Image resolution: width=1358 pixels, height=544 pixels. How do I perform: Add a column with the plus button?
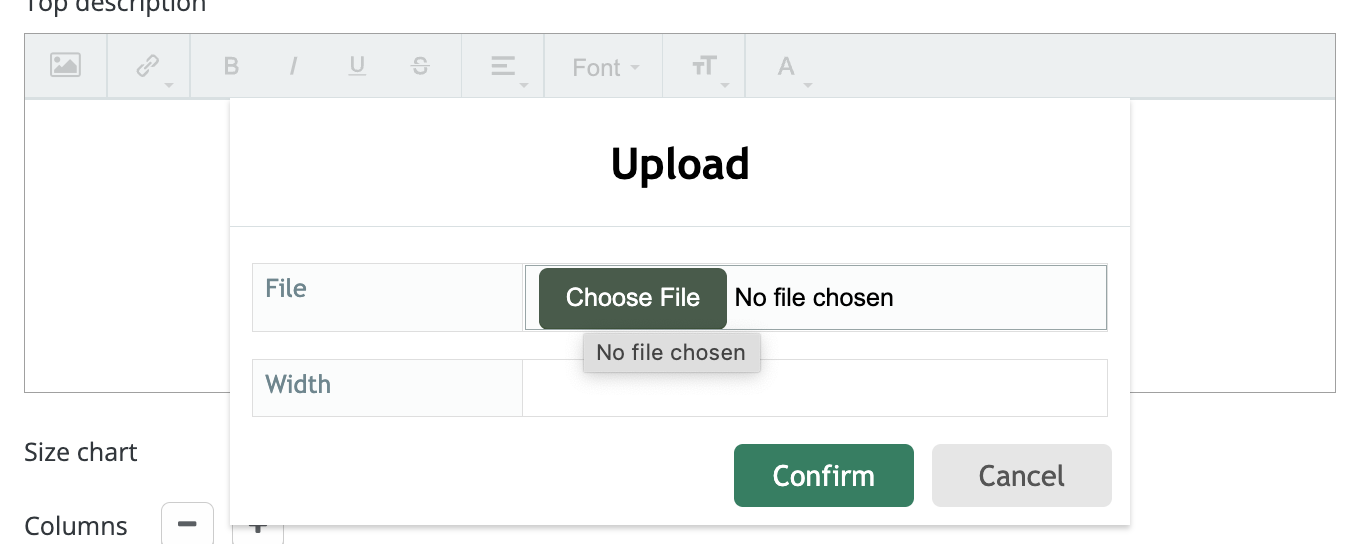[258, 528]
